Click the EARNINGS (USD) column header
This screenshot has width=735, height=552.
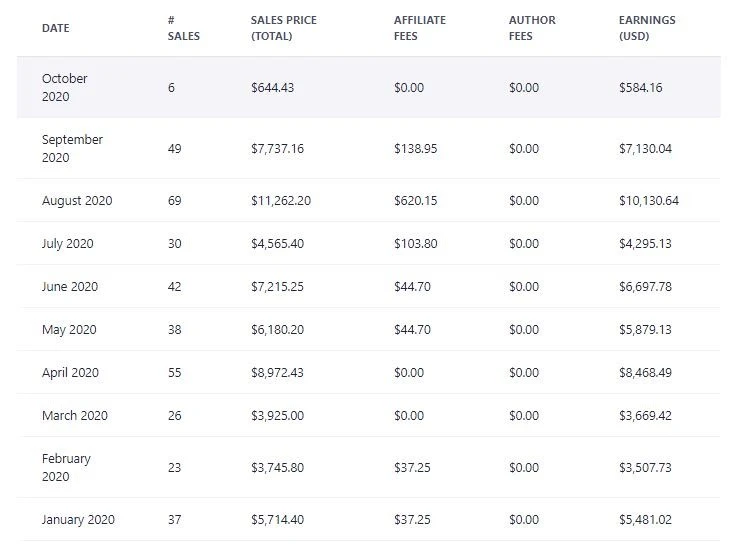647,28
